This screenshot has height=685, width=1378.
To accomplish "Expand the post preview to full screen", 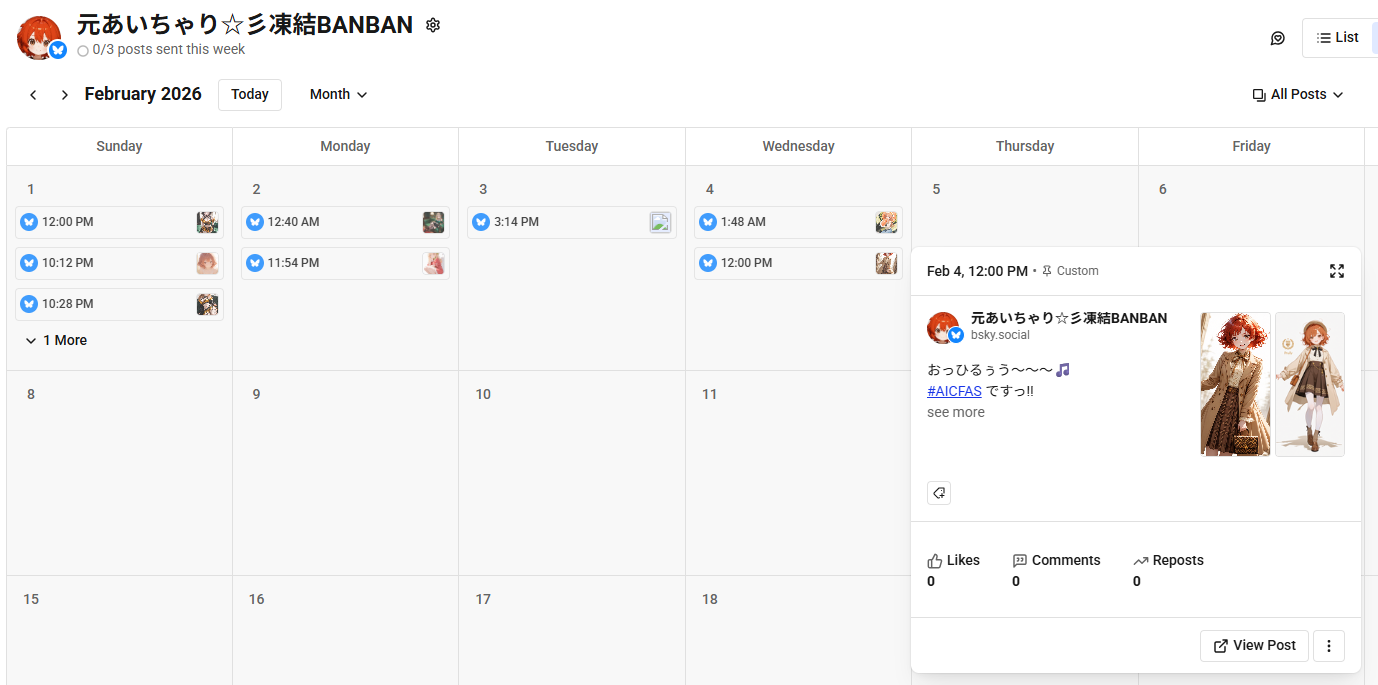I will (x=1337, y=271).
